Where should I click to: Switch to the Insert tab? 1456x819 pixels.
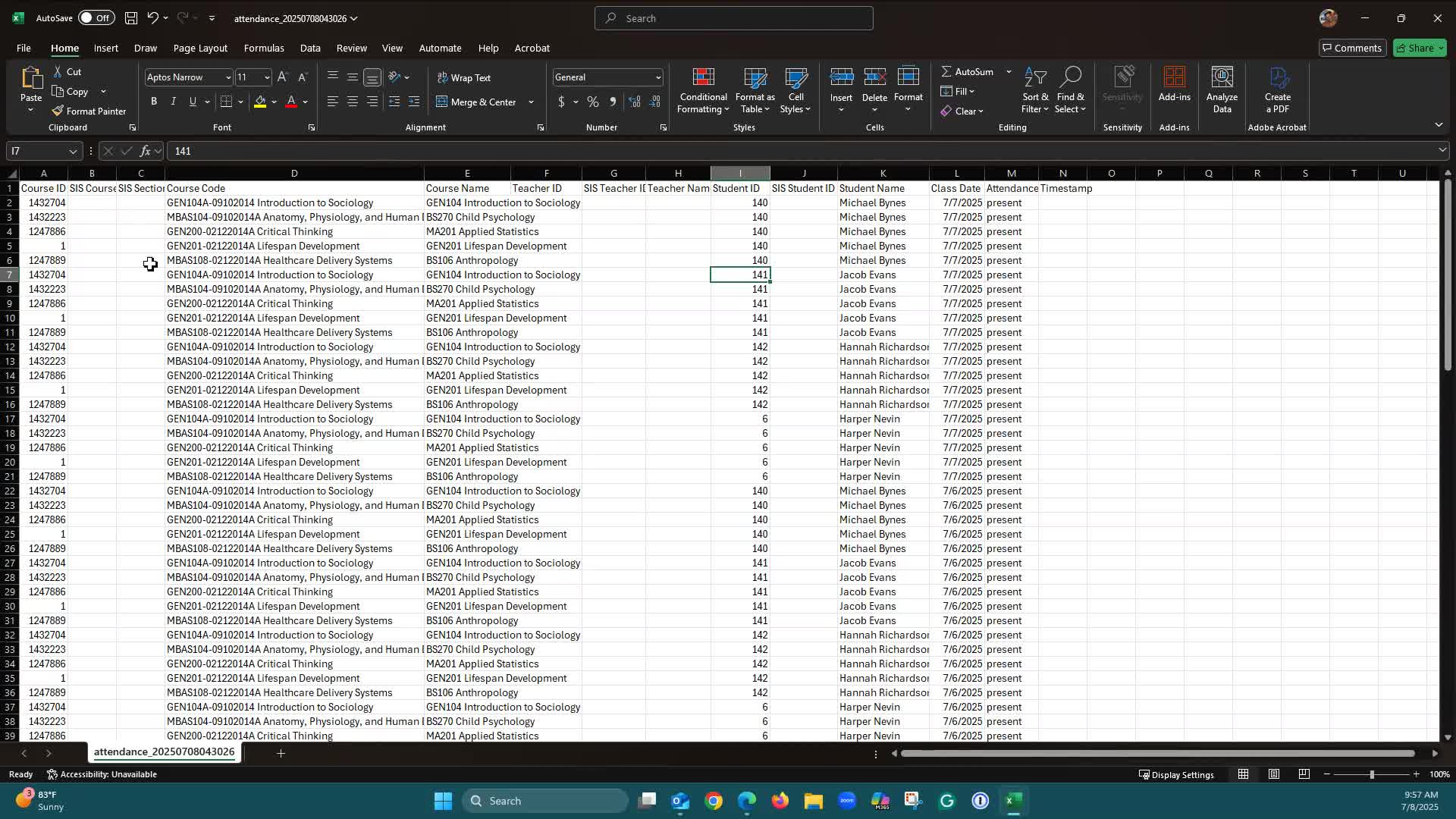click(106, 48)
